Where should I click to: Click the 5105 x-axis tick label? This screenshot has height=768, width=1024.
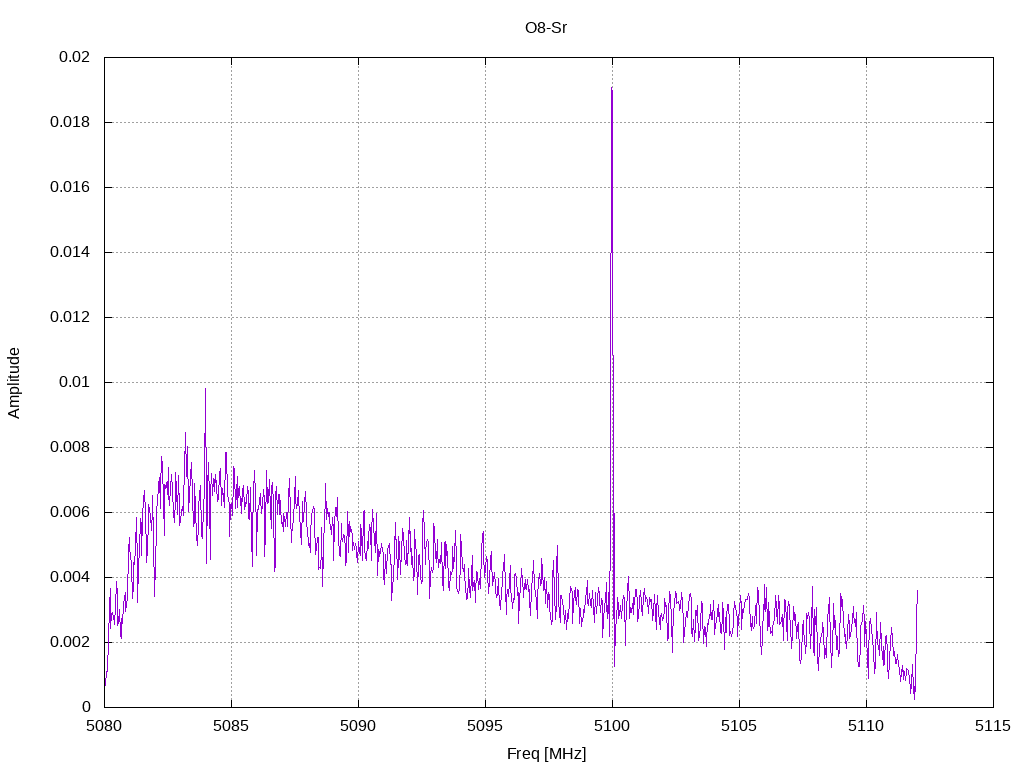coord(739,726)
